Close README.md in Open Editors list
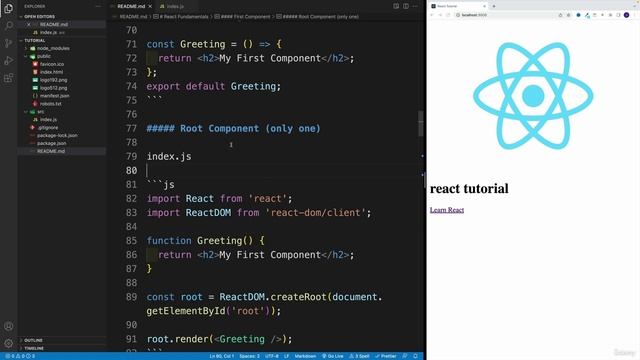 click(28, 24)
